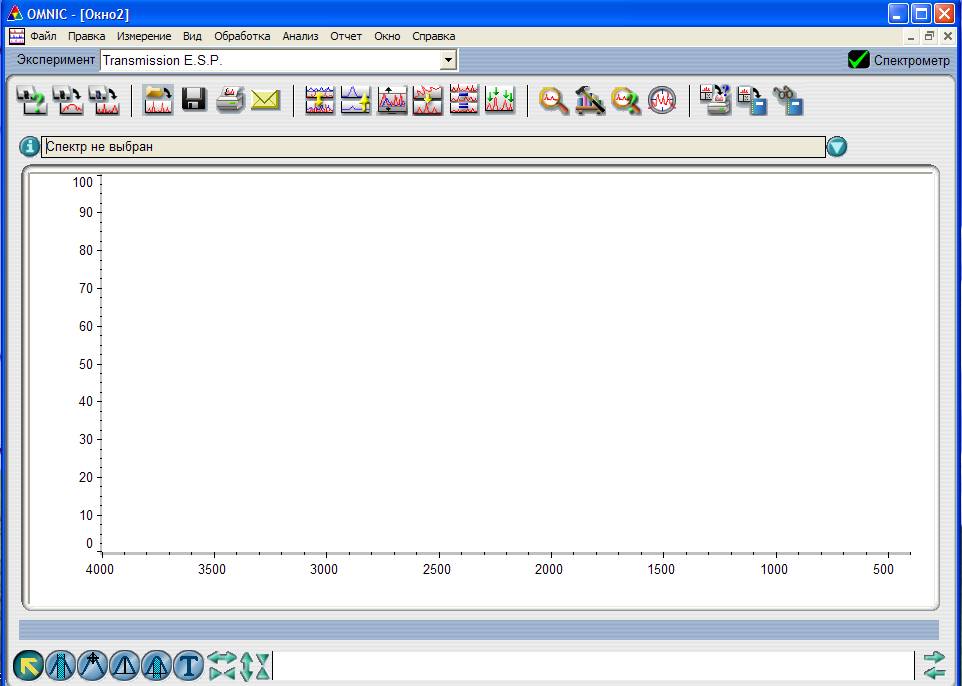Expand the Experiment combo box arrow
The width and height of the screenshot is (962, 686).
[448, 60]
